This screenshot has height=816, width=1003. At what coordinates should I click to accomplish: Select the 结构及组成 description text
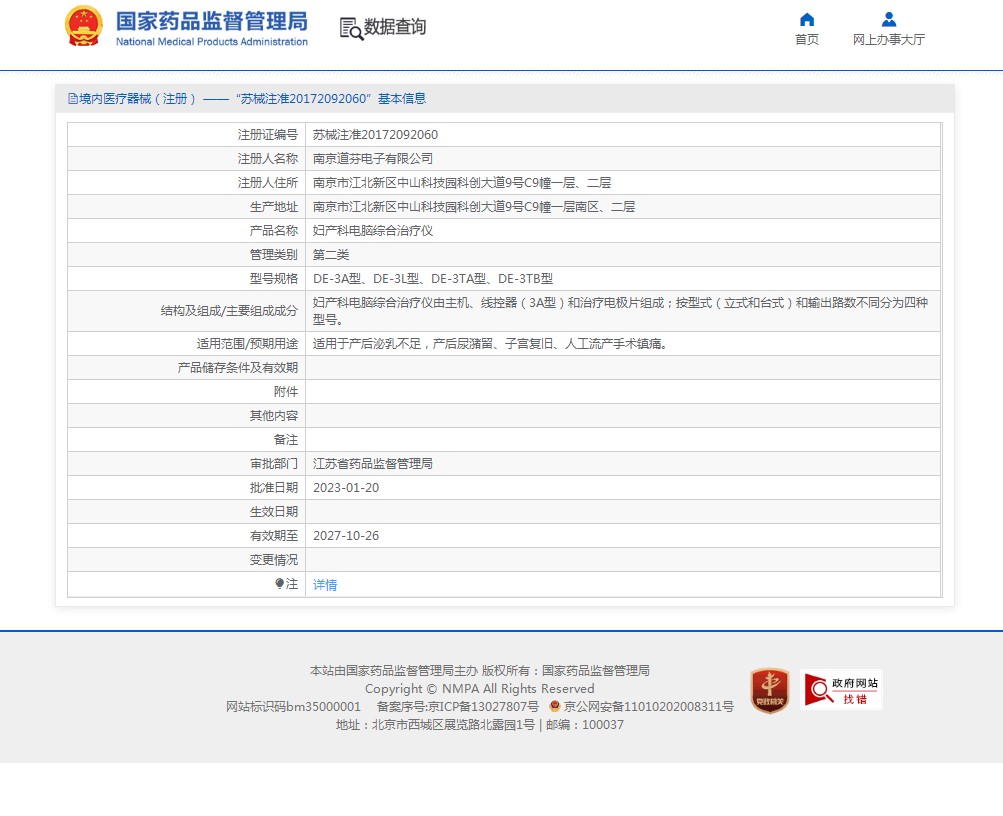coord(620,311)
